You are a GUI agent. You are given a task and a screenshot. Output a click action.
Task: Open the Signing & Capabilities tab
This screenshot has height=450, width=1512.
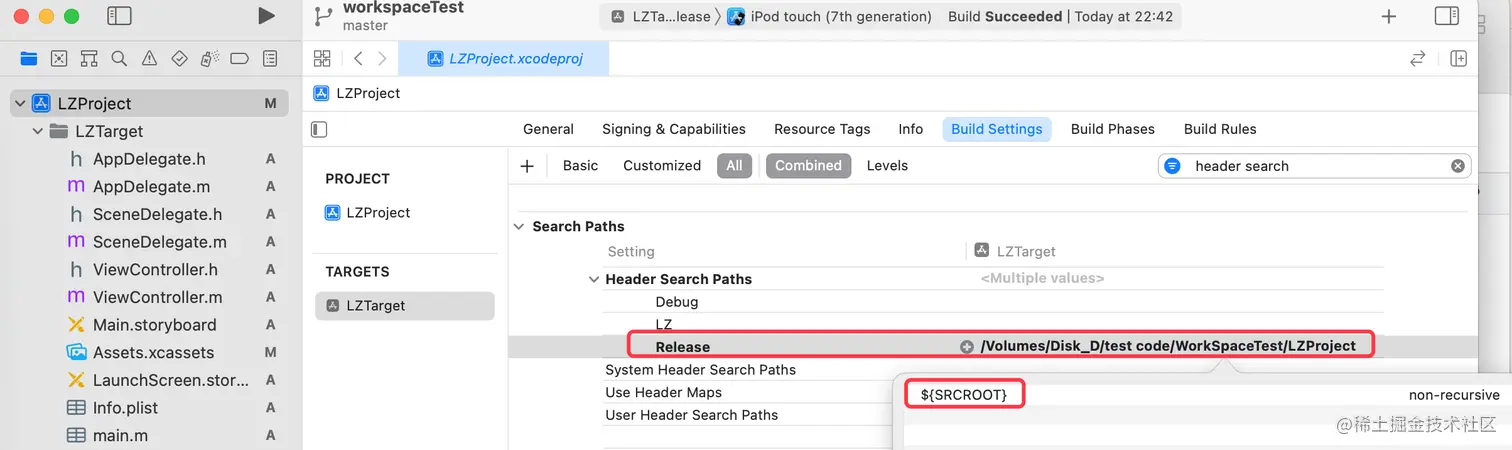tap(674, 129)
